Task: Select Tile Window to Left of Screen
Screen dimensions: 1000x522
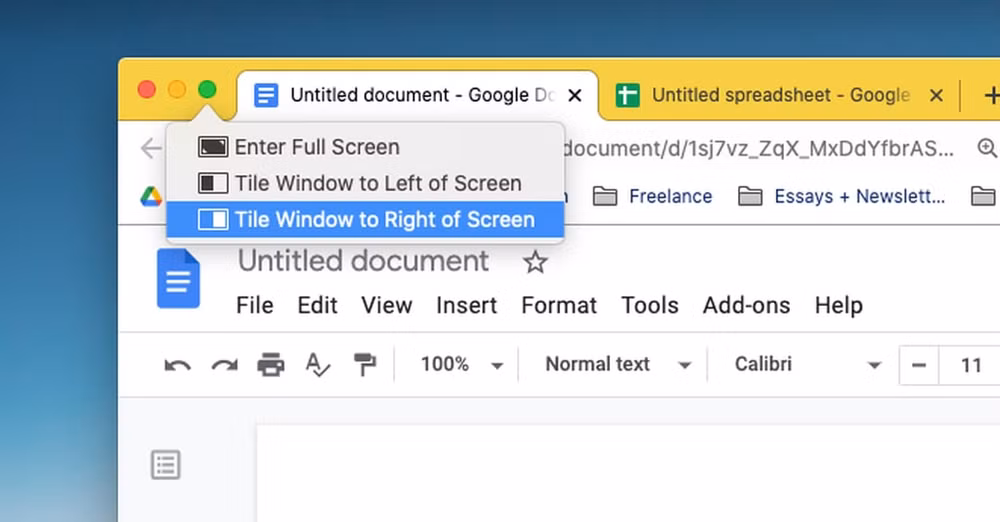Action: pos(365,183)
